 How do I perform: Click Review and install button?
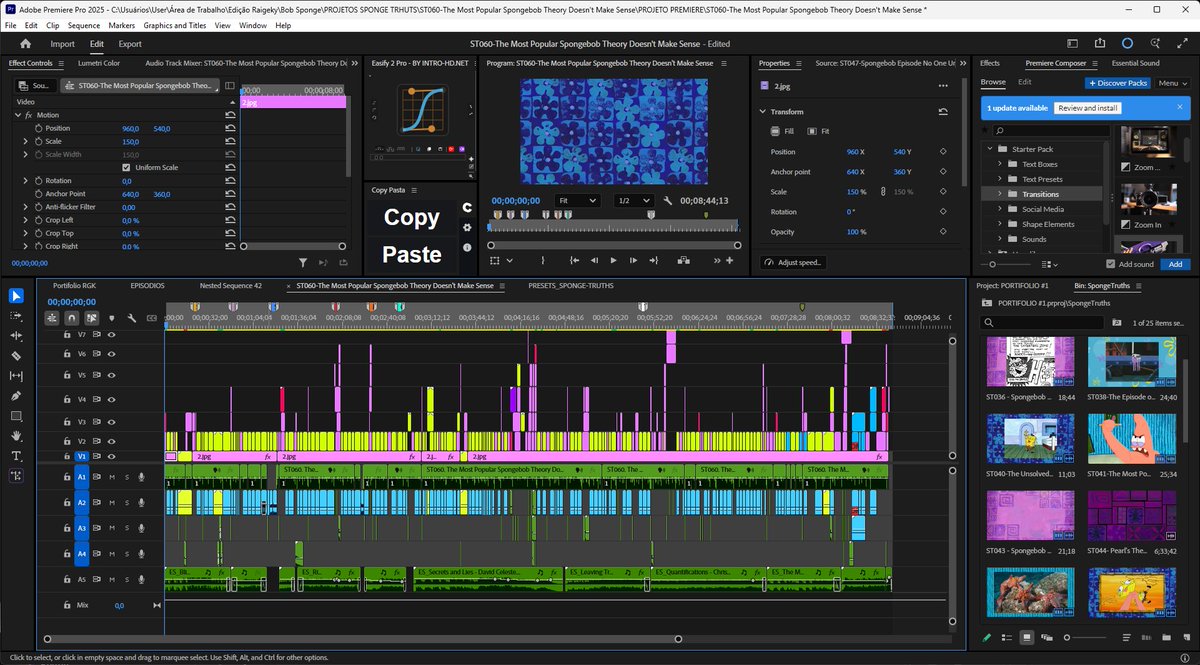point(1088,108)
